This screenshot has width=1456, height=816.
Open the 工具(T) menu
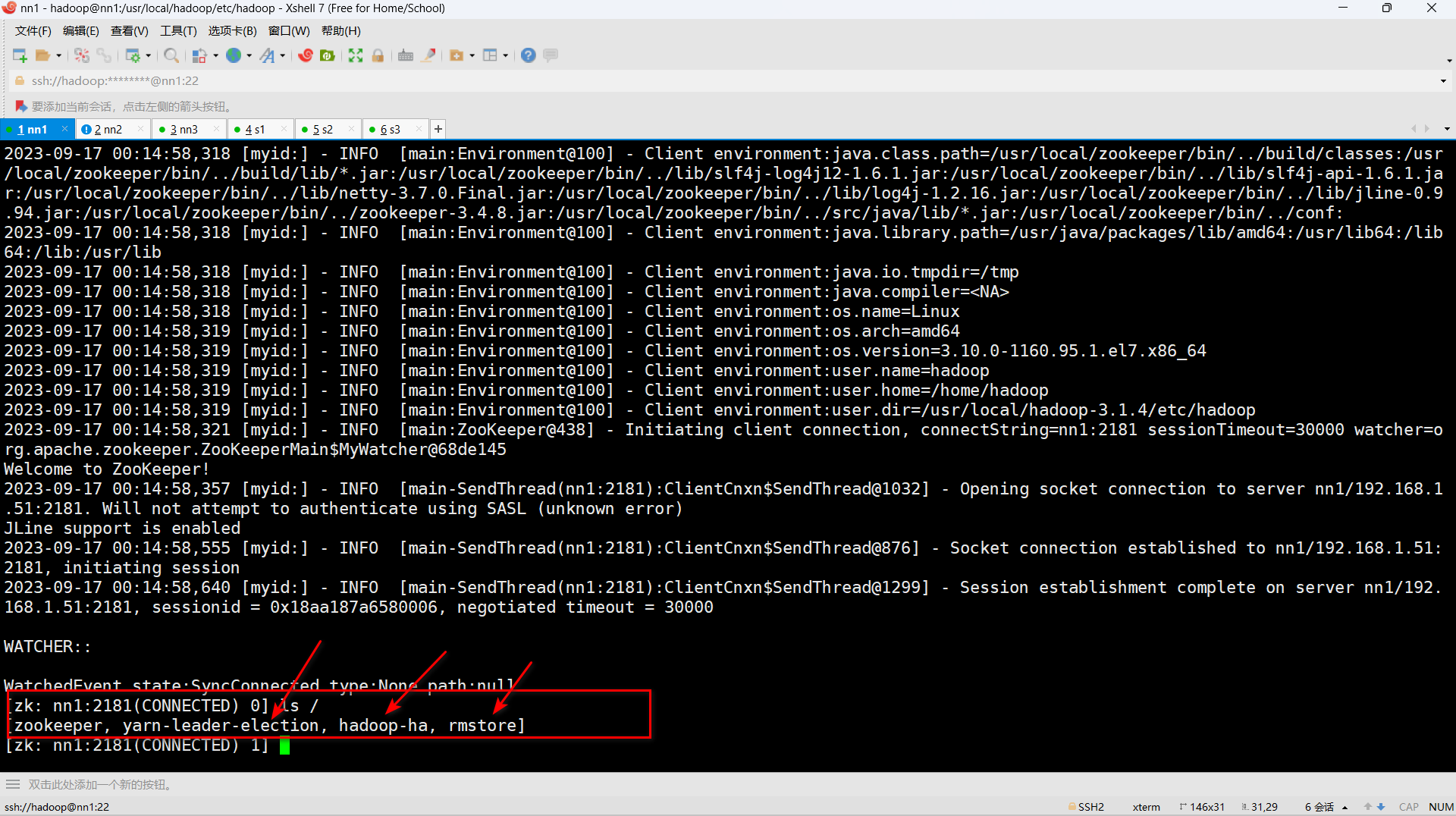[x=178, y=31]
